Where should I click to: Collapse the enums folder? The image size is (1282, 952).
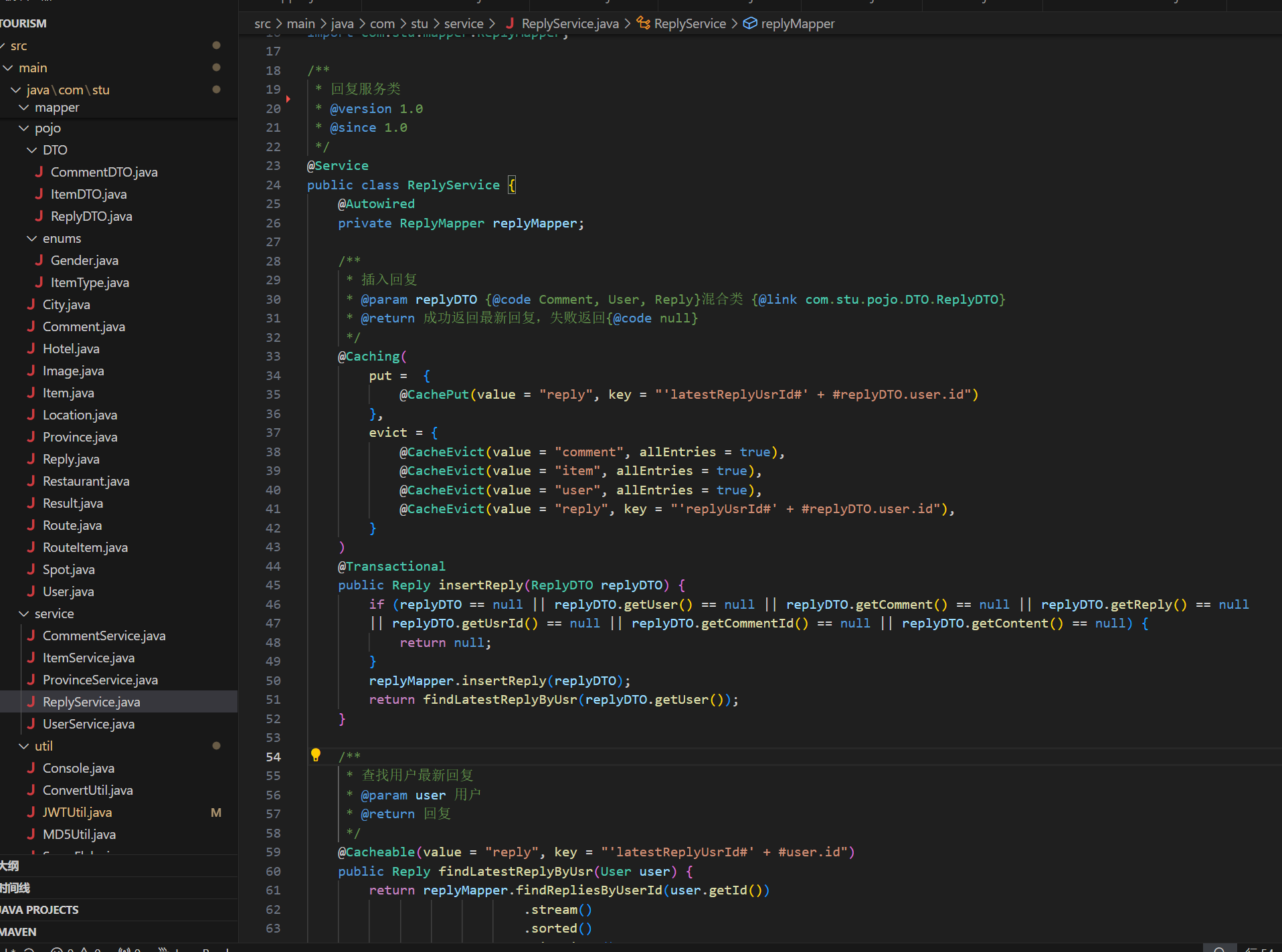point(32,238)
